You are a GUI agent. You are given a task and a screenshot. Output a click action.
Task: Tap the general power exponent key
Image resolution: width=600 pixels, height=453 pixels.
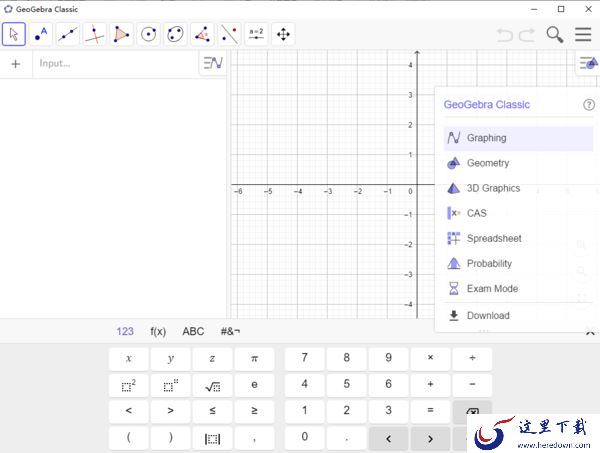[x=171, y=385]
